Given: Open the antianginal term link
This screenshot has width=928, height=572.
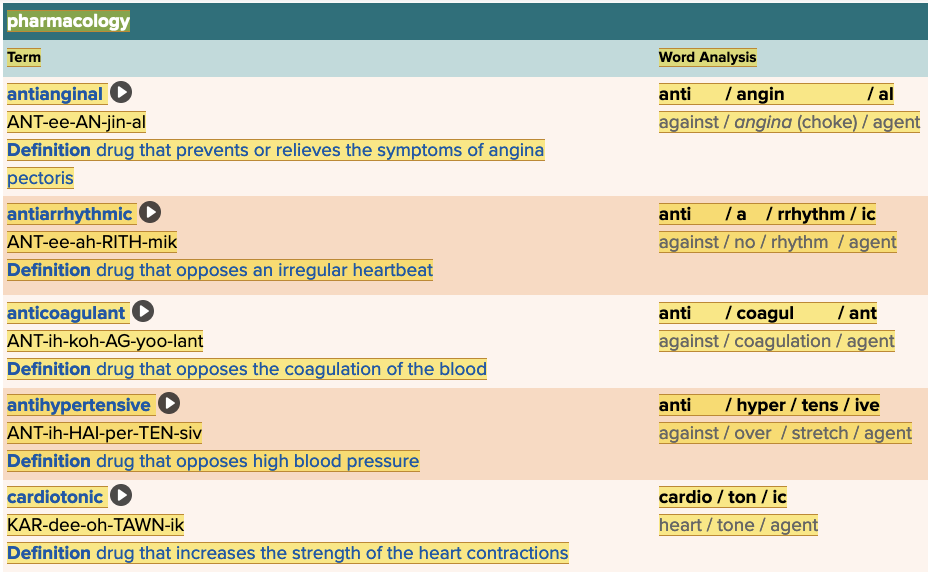Looking at the screenshot, I should tap(55, 94).
